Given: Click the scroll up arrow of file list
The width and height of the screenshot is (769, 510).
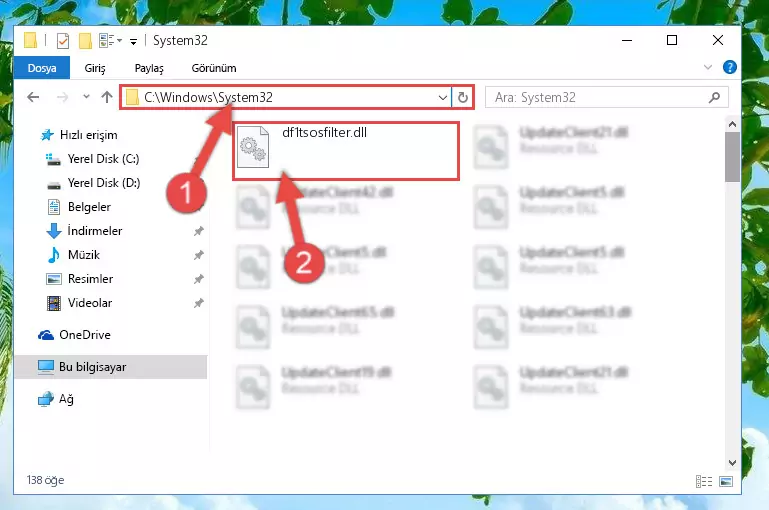Looking at the screenshot, I should tap(732, 124).
